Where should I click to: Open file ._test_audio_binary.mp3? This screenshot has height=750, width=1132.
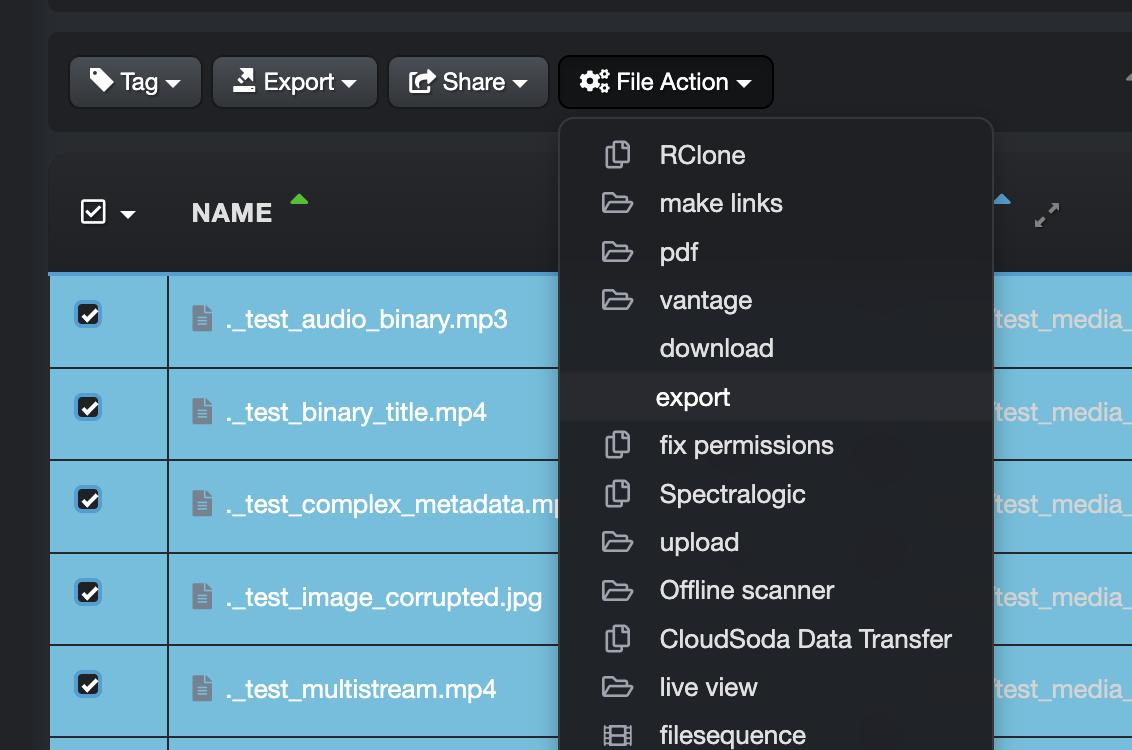coord(367,319)
